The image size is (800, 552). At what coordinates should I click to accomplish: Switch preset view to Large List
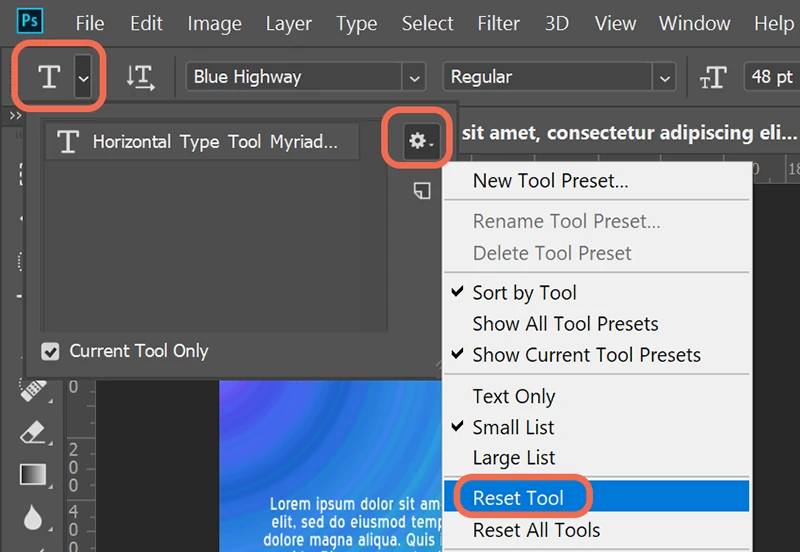pyautogui.click(x=597, y=458)
